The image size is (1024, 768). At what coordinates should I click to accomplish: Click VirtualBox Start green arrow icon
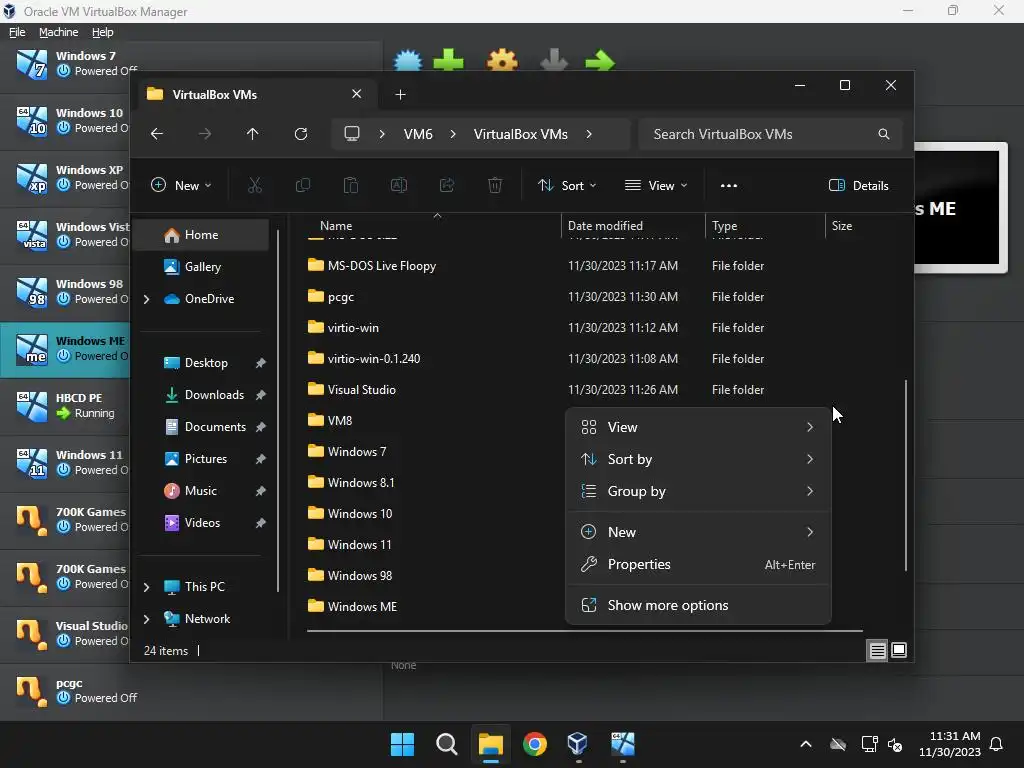[600, 61]
